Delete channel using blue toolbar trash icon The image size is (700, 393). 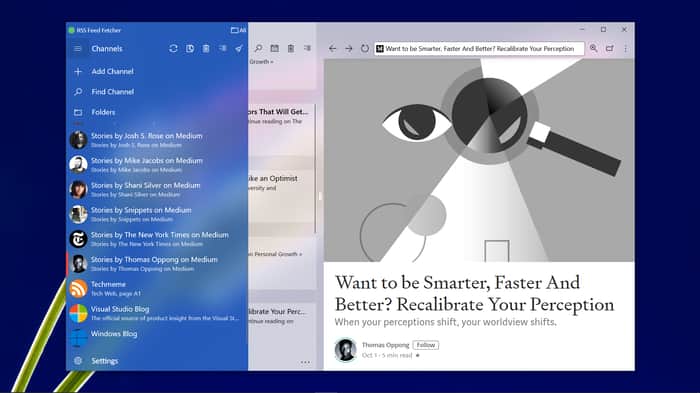tap(206, 49)
